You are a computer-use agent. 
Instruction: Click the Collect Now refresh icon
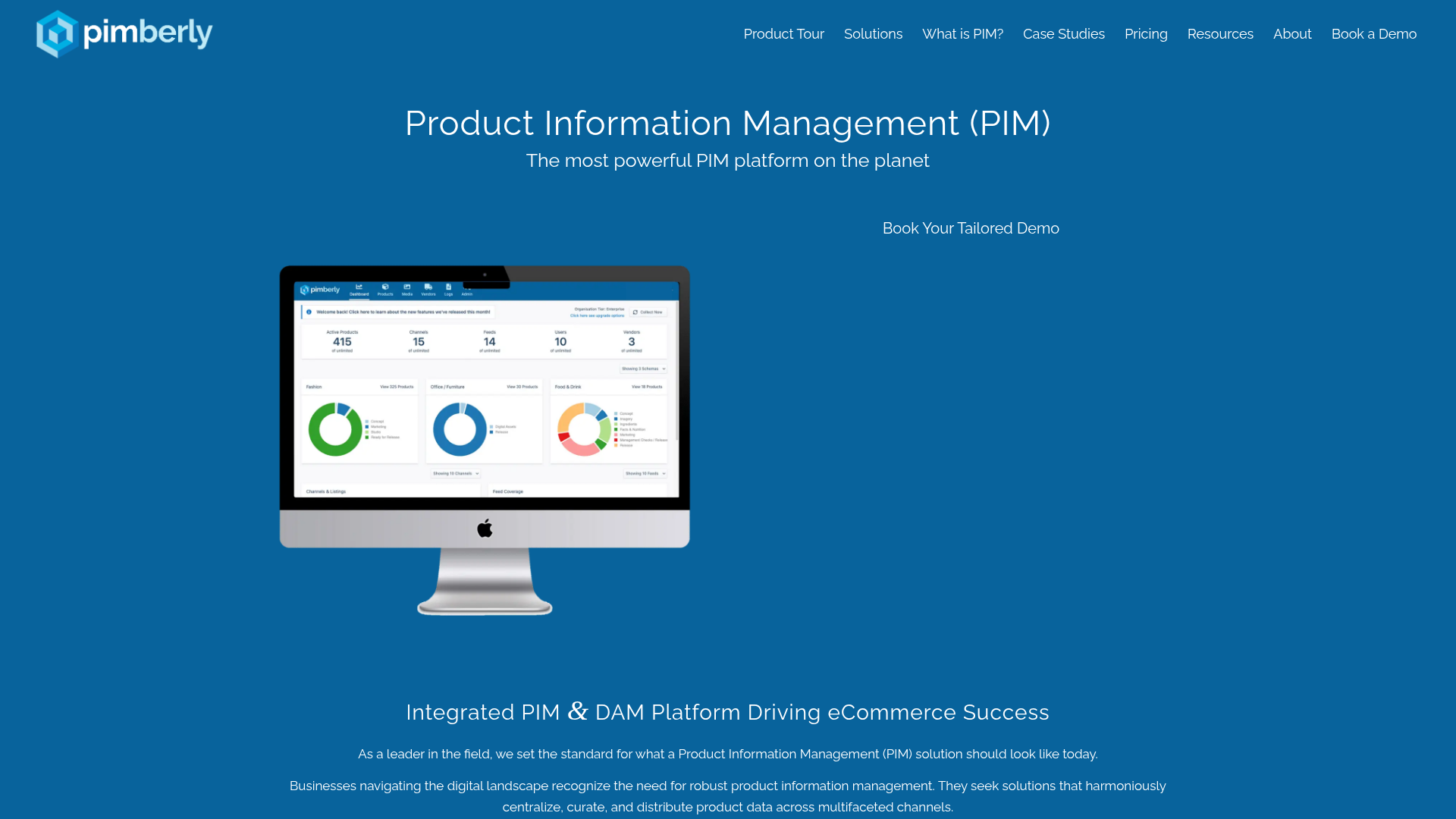click(x=635, y=312)
